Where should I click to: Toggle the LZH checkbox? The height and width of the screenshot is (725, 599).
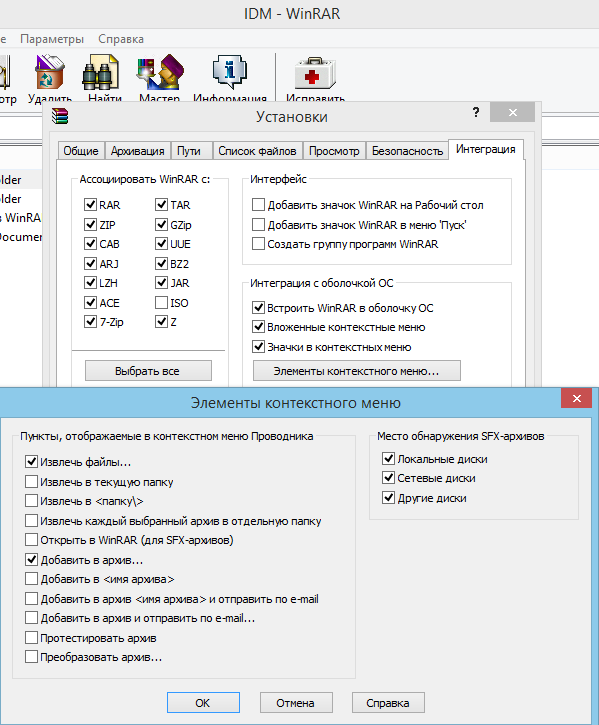click(90, 283)
